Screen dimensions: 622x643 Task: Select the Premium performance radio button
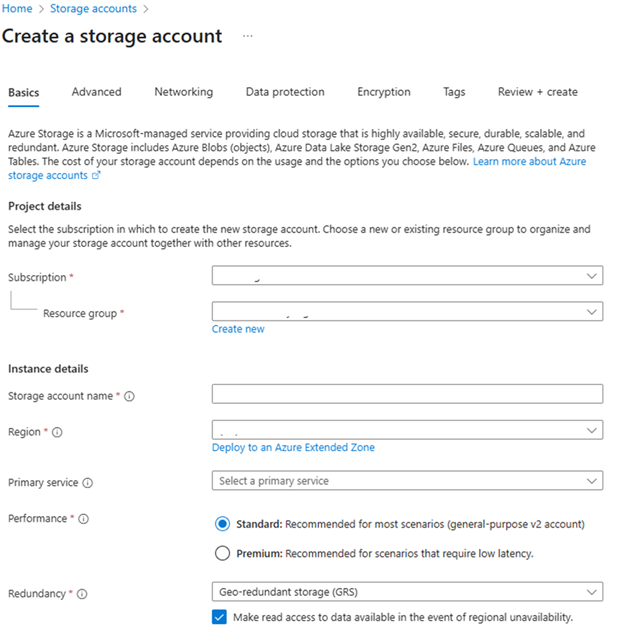tap(222, 553)
